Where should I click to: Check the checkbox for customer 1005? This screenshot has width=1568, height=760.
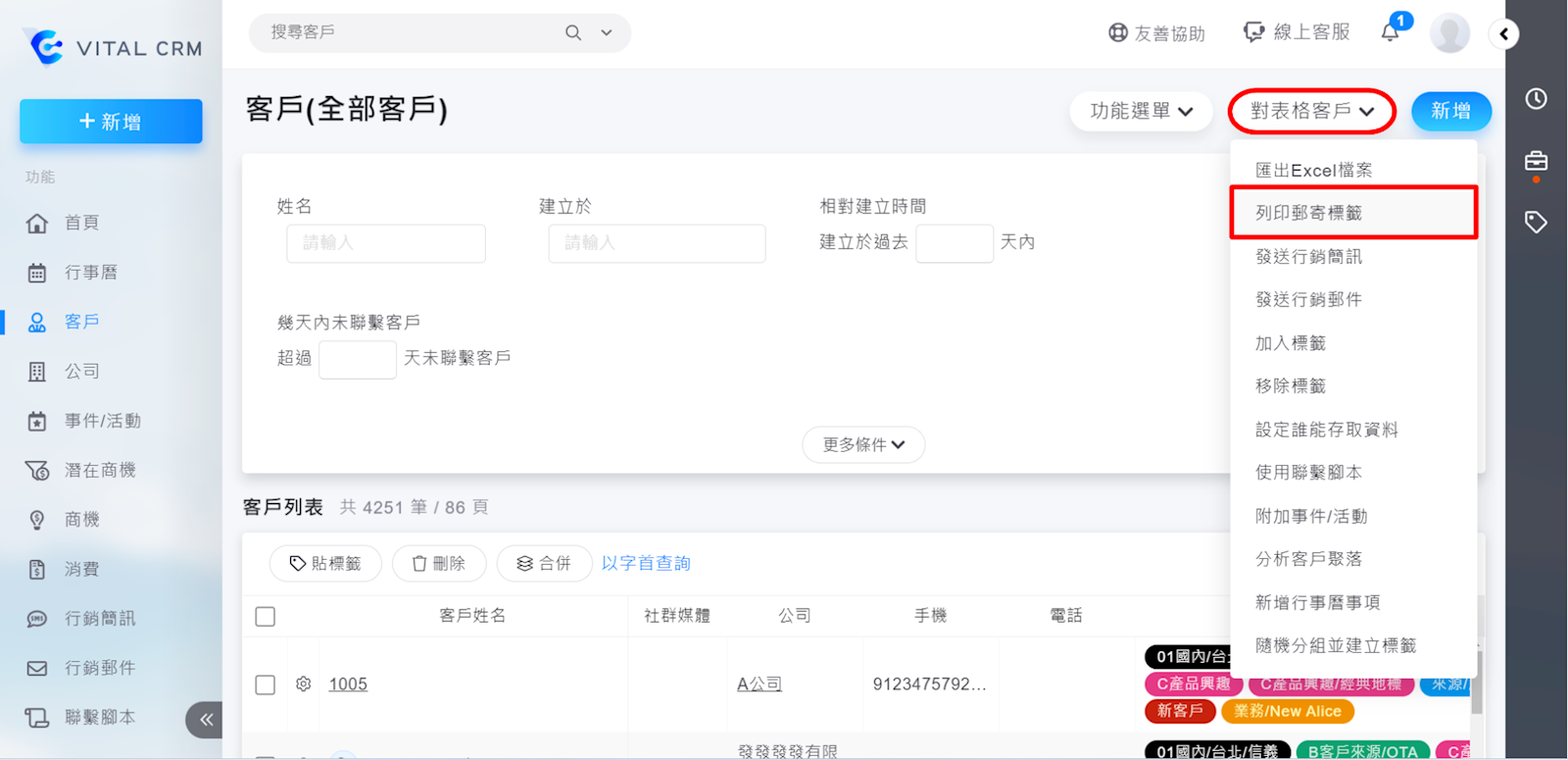[265, 684]
